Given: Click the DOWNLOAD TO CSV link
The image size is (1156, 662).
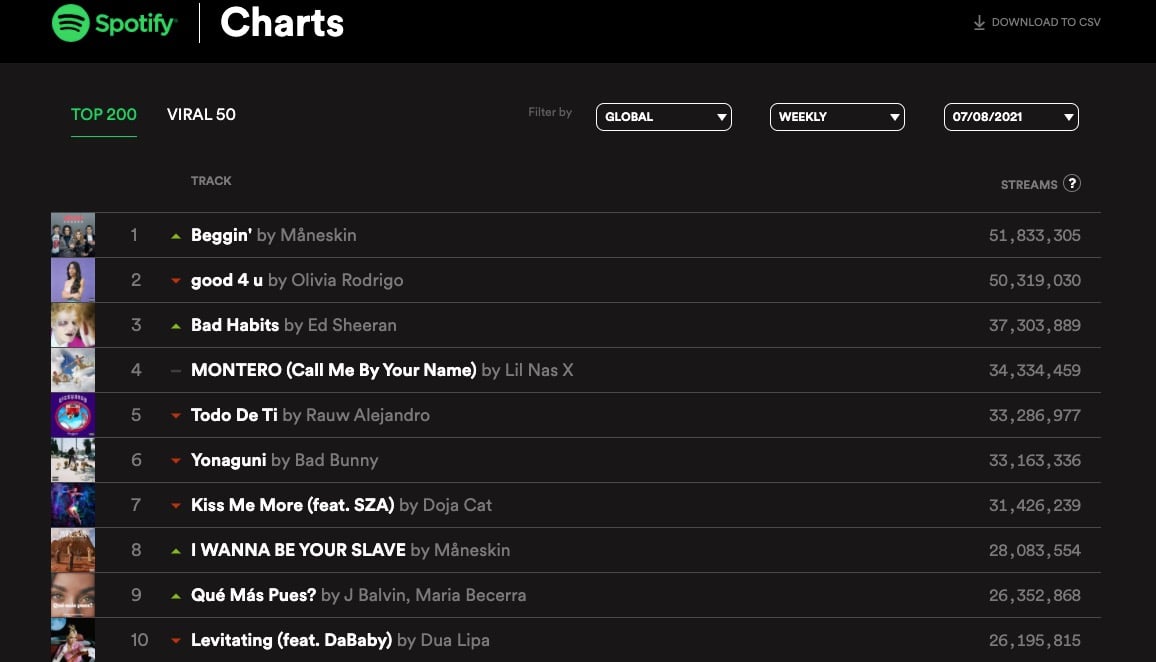Looking at the screenshot, I should [x=1045, y=22].
